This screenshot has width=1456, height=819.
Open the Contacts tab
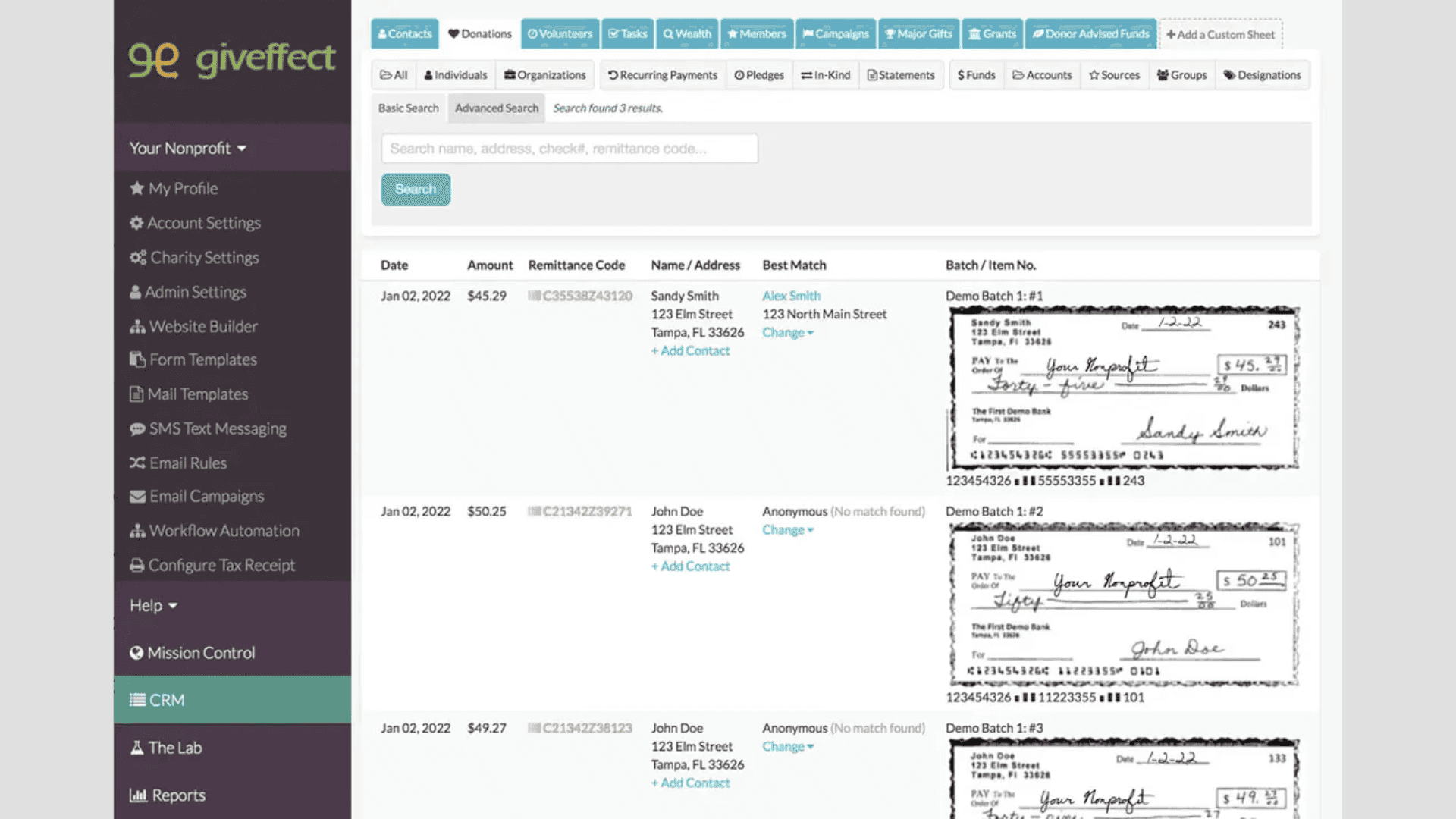pyautogui.click(x=404, y=34)
